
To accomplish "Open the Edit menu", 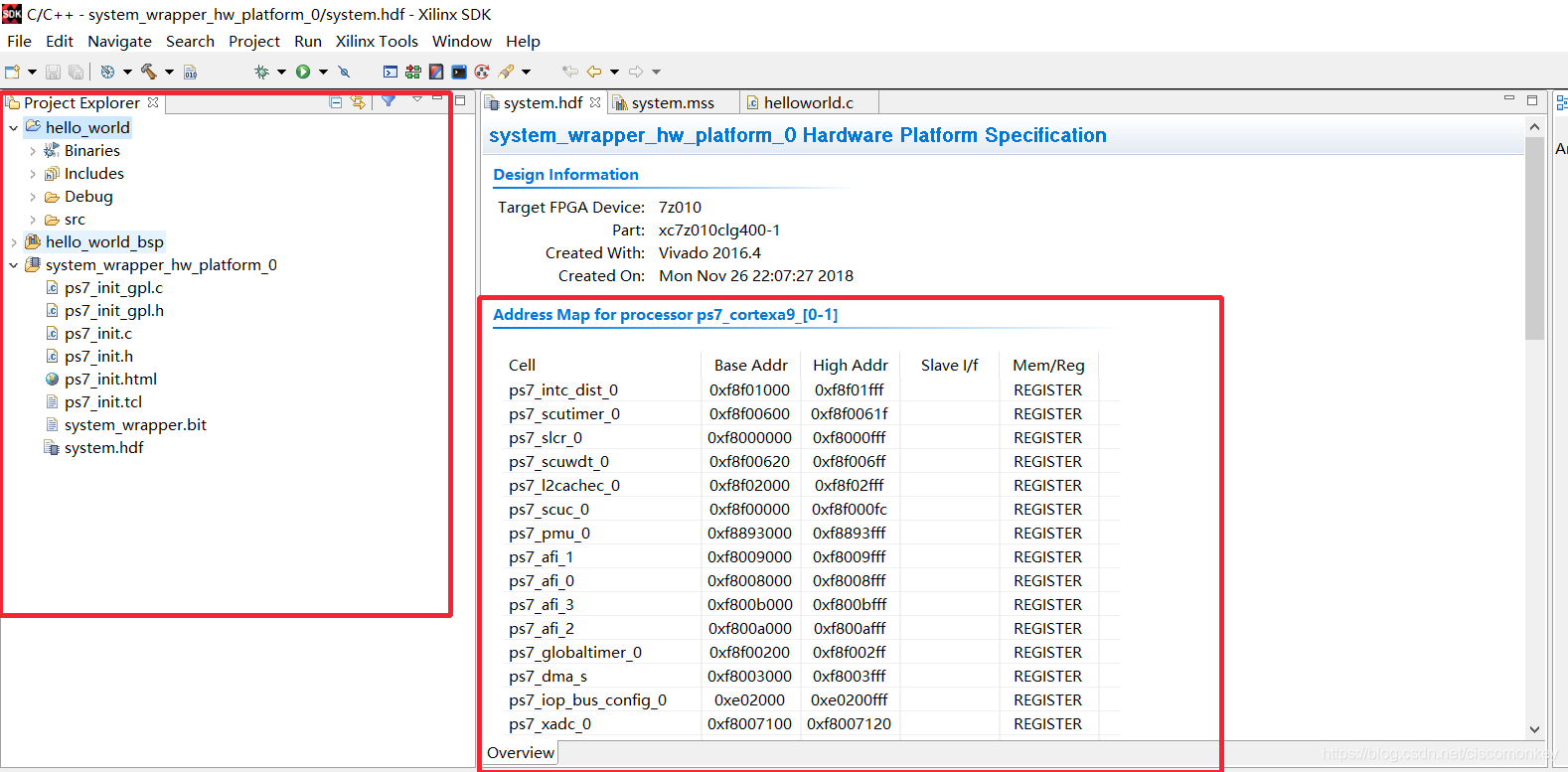I will point(60,41).
